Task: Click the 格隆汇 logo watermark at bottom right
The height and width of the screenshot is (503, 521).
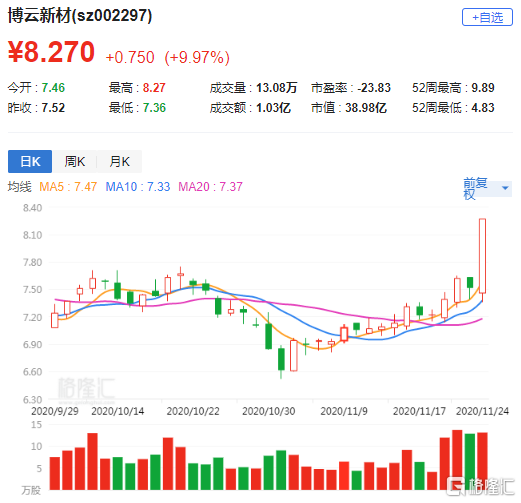Action: click(480, 486)
